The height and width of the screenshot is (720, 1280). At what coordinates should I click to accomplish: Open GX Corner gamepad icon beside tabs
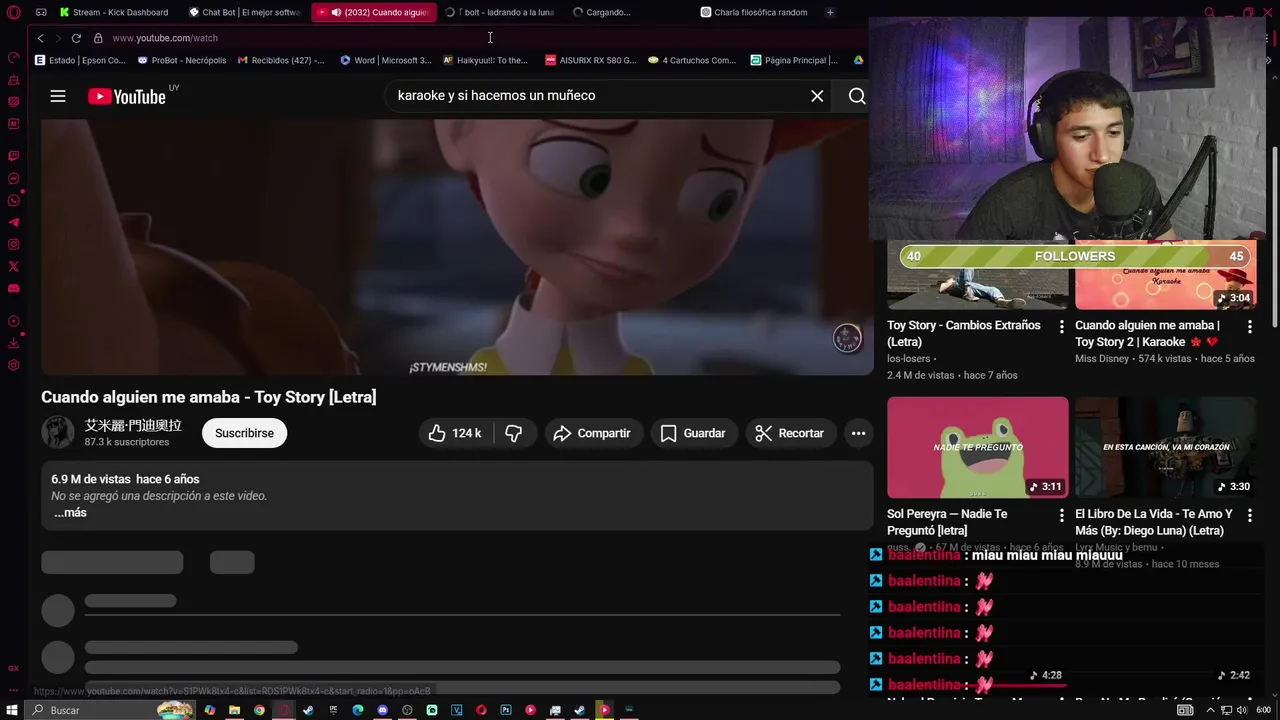[41, 12]
